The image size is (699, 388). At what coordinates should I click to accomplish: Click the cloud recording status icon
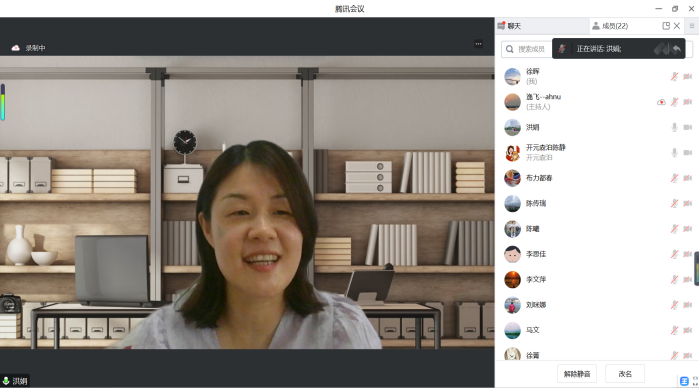(x=16, y=48)
